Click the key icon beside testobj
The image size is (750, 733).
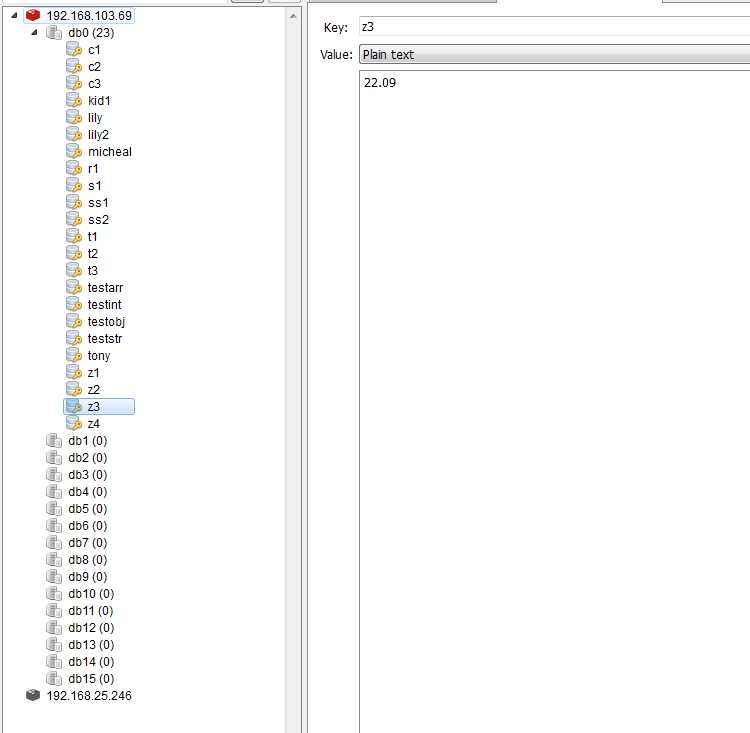tap(74, 322)
